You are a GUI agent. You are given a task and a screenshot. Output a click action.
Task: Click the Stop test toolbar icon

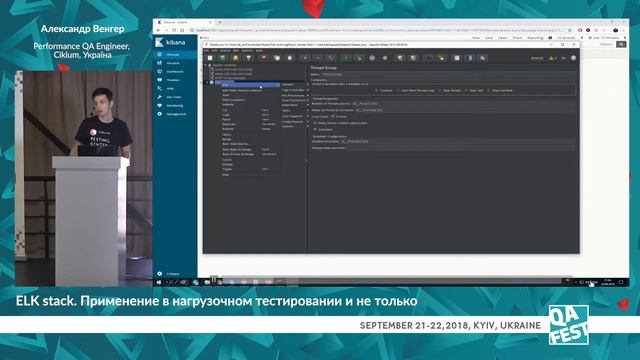pos(372,58)
